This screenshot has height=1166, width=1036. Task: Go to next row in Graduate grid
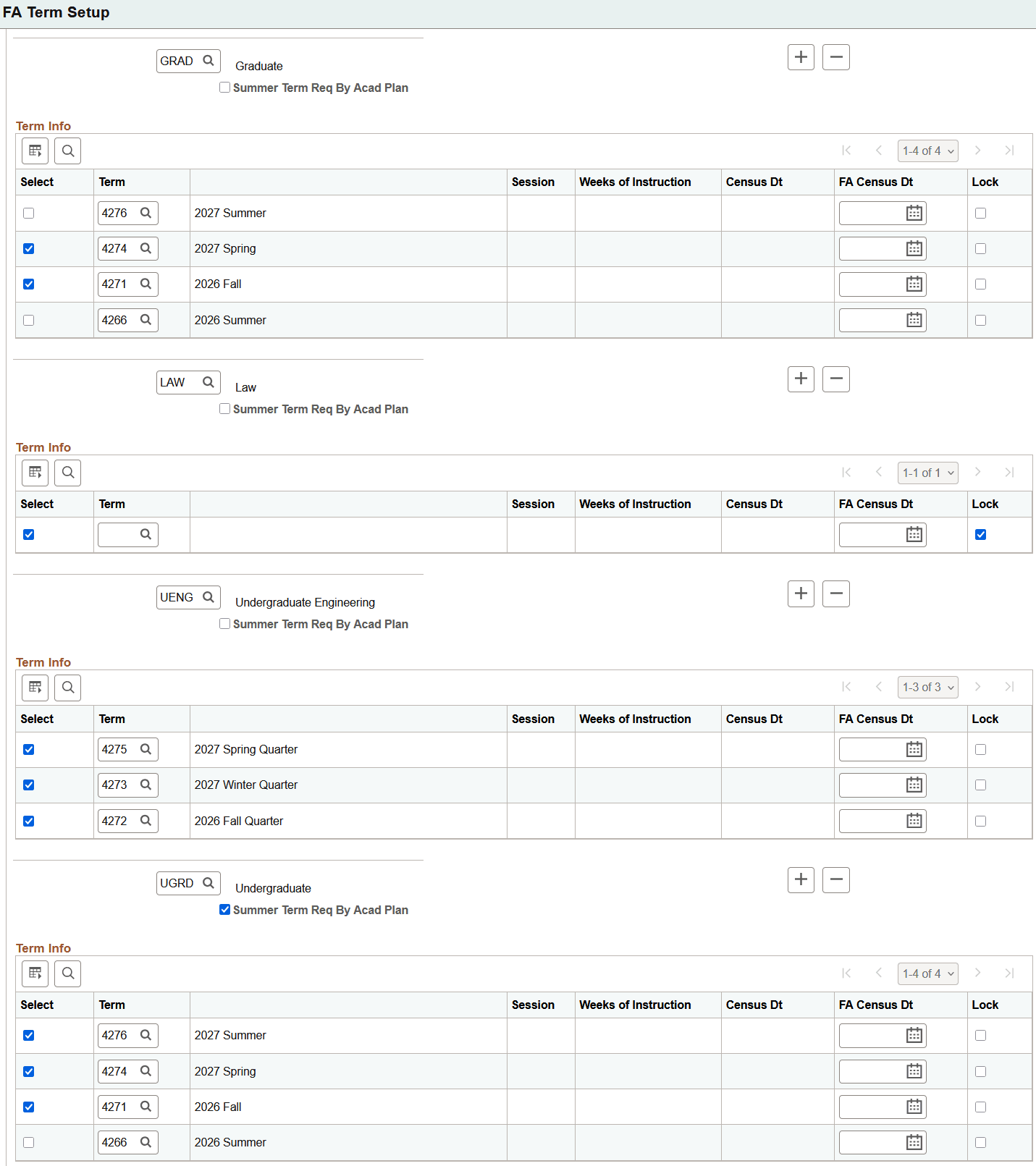click(977, 151)
